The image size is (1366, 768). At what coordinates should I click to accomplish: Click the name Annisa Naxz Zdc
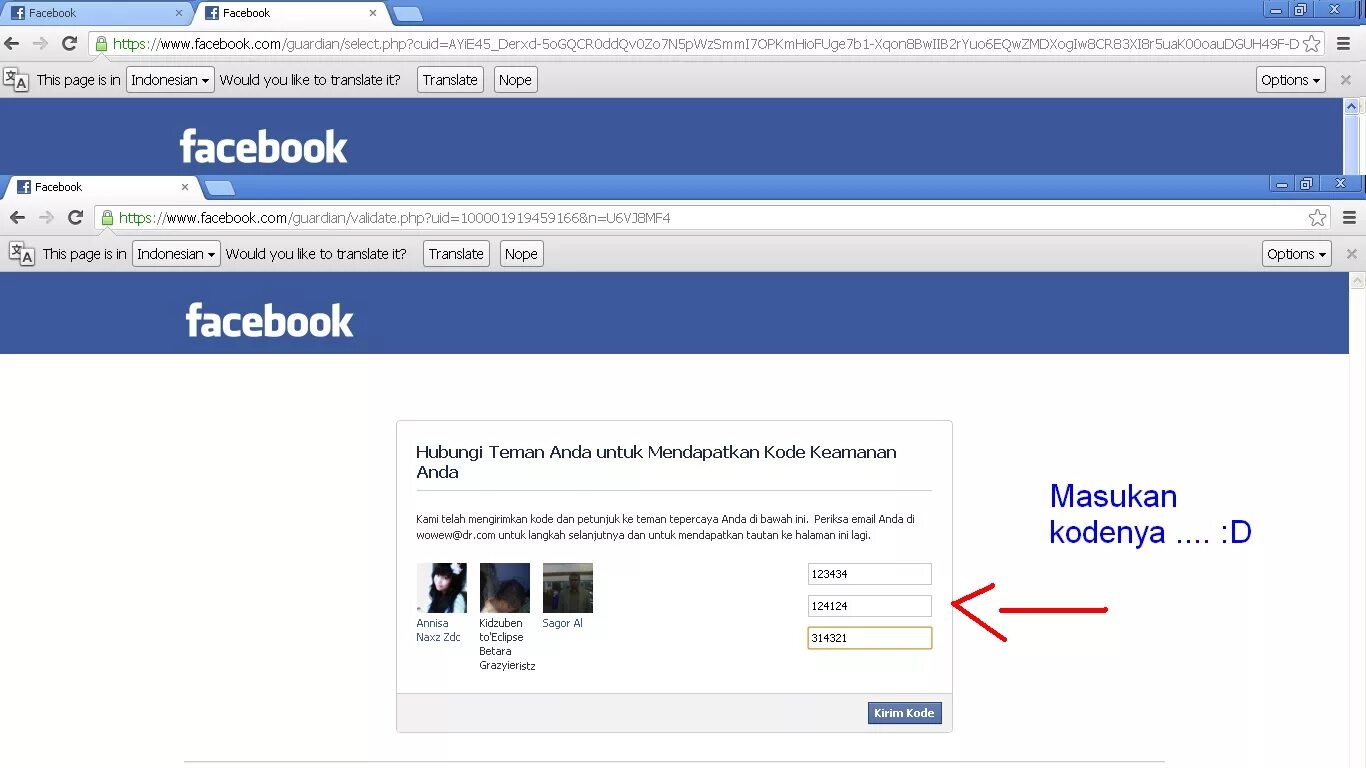[x=438, y=630]
